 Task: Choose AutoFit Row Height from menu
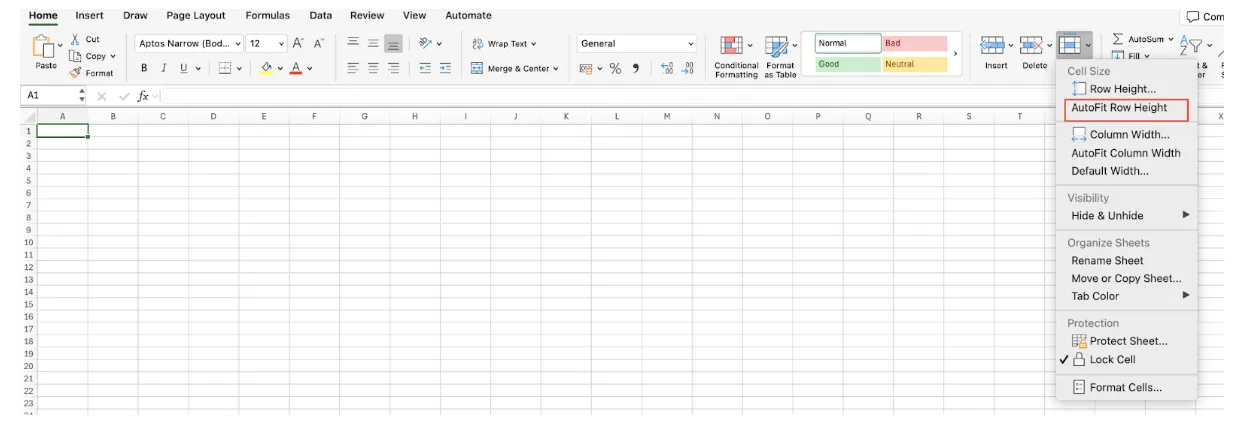1119,108
